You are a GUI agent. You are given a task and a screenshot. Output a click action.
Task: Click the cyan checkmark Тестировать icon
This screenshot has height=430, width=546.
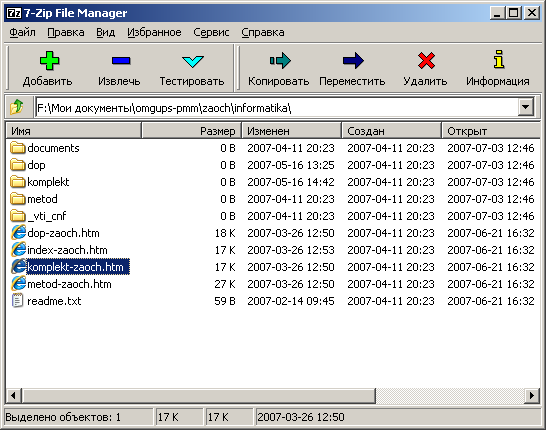click(x=193, y=61)
